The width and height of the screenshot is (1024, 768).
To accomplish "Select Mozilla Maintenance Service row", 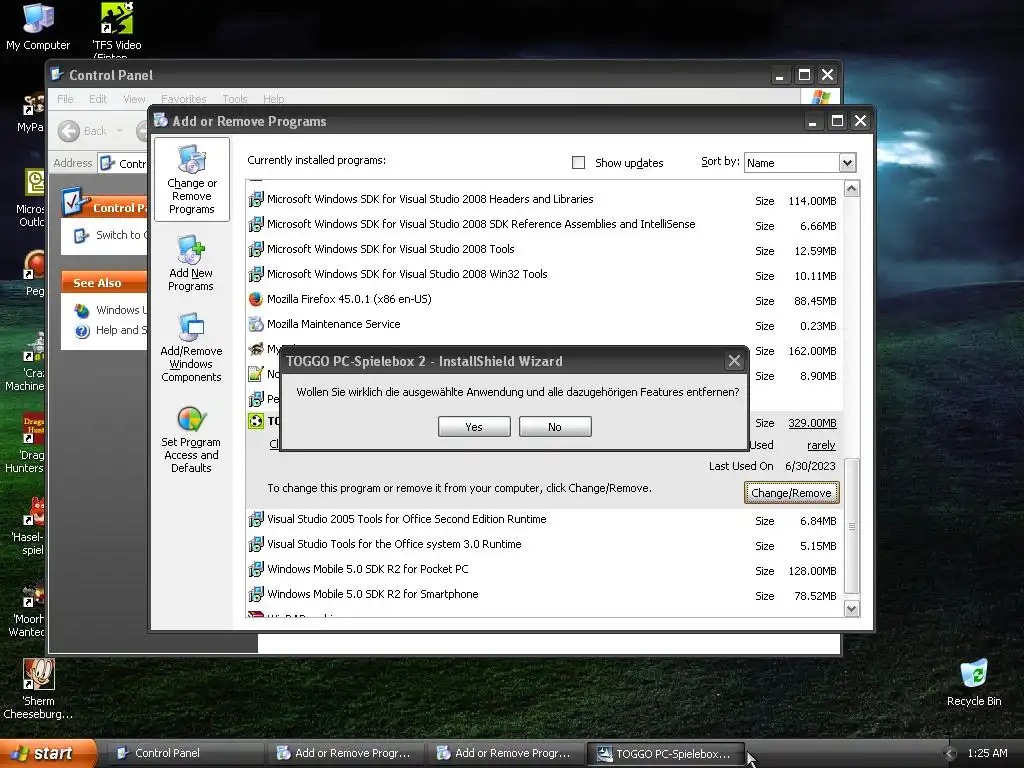I will pyautogui.click(x=544, y=324).
